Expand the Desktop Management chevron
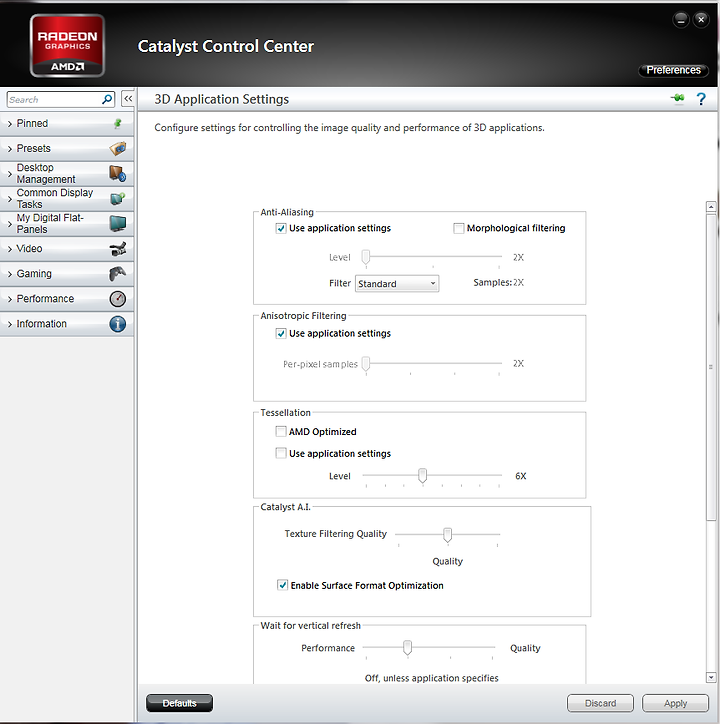The height and width of the screenshot is (724, 720). [x=10, y=174]
